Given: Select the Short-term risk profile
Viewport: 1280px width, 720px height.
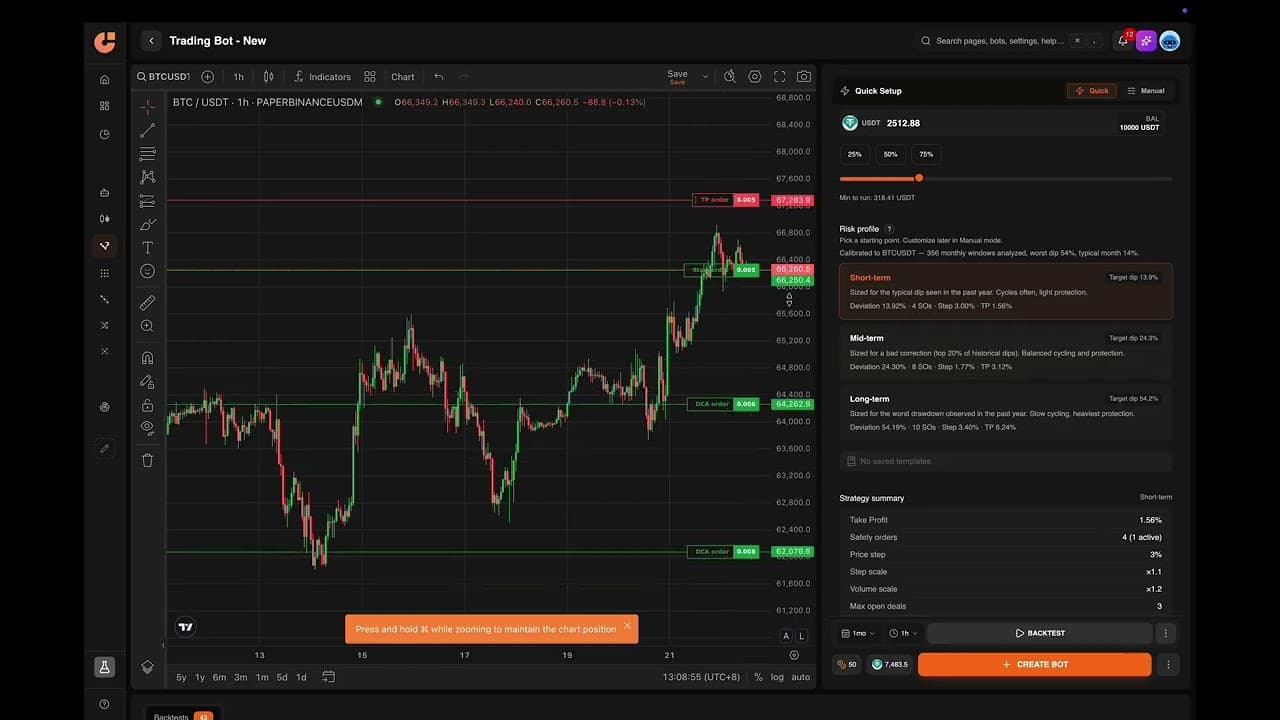Looking at the screenshot, I should [x=1005, y=291].
